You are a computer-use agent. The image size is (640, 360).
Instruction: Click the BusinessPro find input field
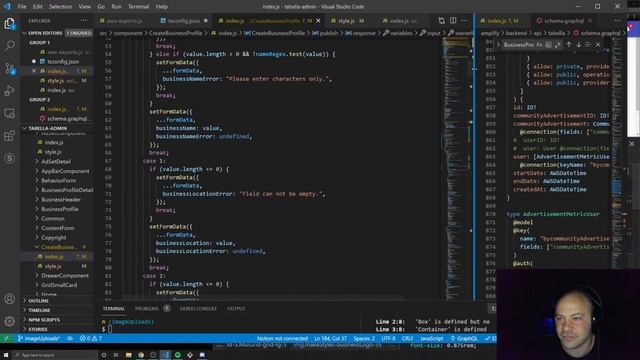pos(518,44)
